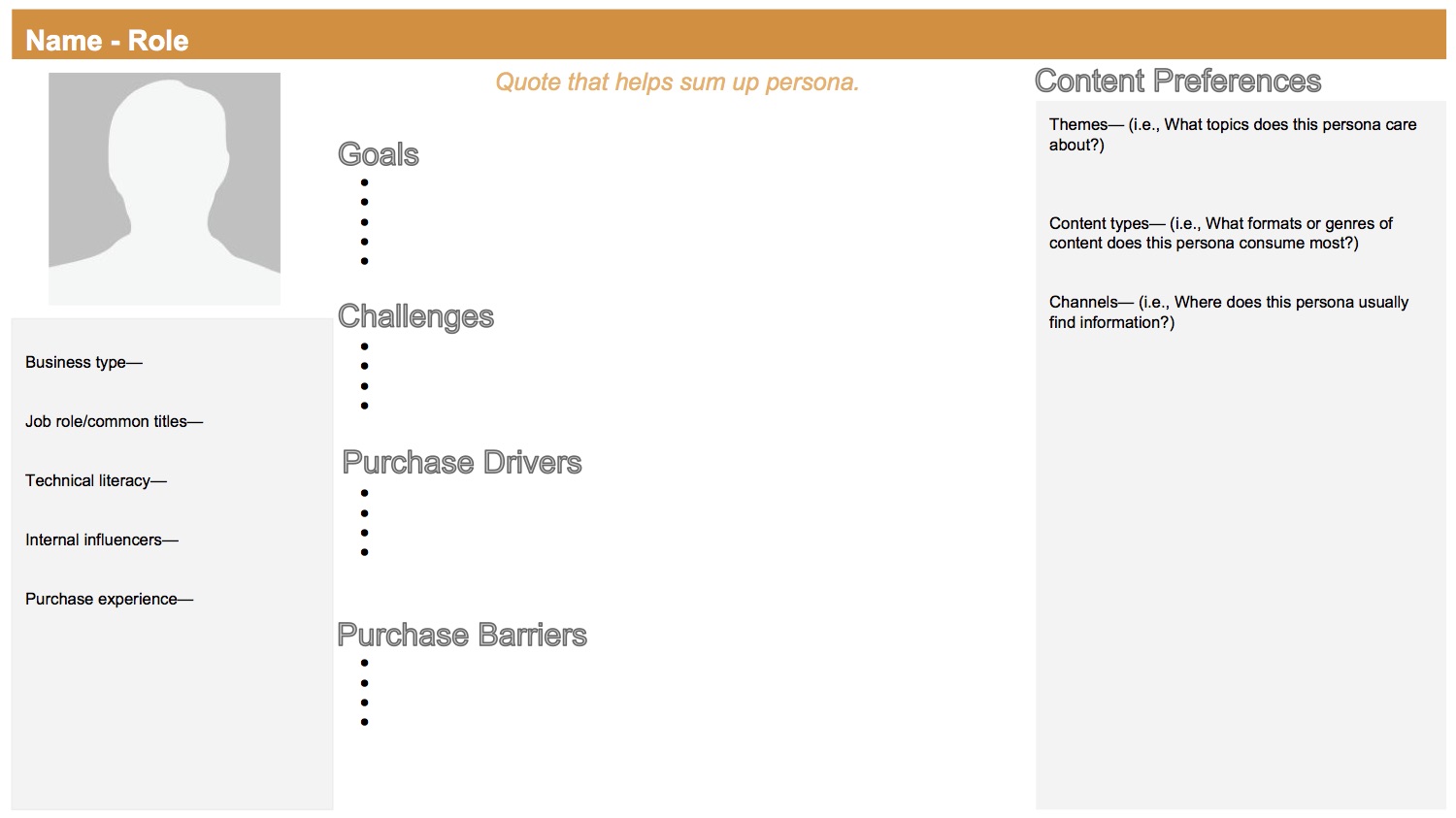The image size is (1456, 818).
Task: Click the "Technical literacy" field label
Action: pos(95,480)
